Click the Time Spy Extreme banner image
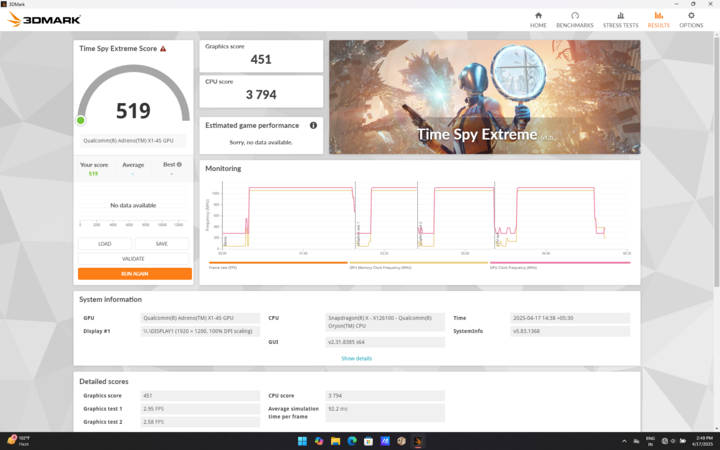Viewport: 720px width, 450px height. 484,97
